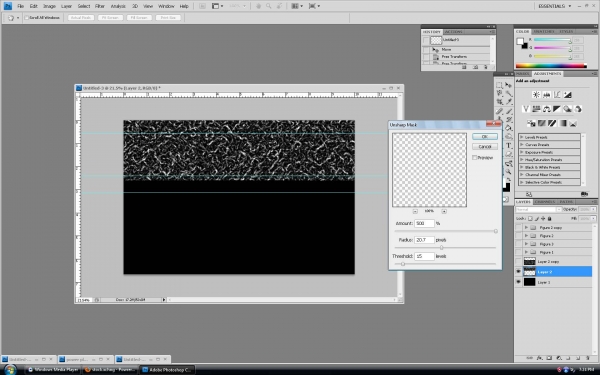Show Figure 1 group visibility box
This screenshot has height=375, width=600.
click(519, 252)
